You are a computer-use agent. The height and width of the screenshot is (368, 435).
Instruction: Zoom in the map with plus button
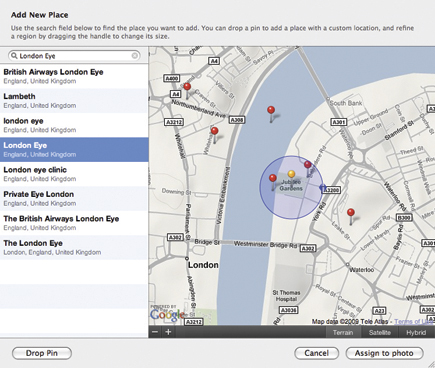point(168,332)
